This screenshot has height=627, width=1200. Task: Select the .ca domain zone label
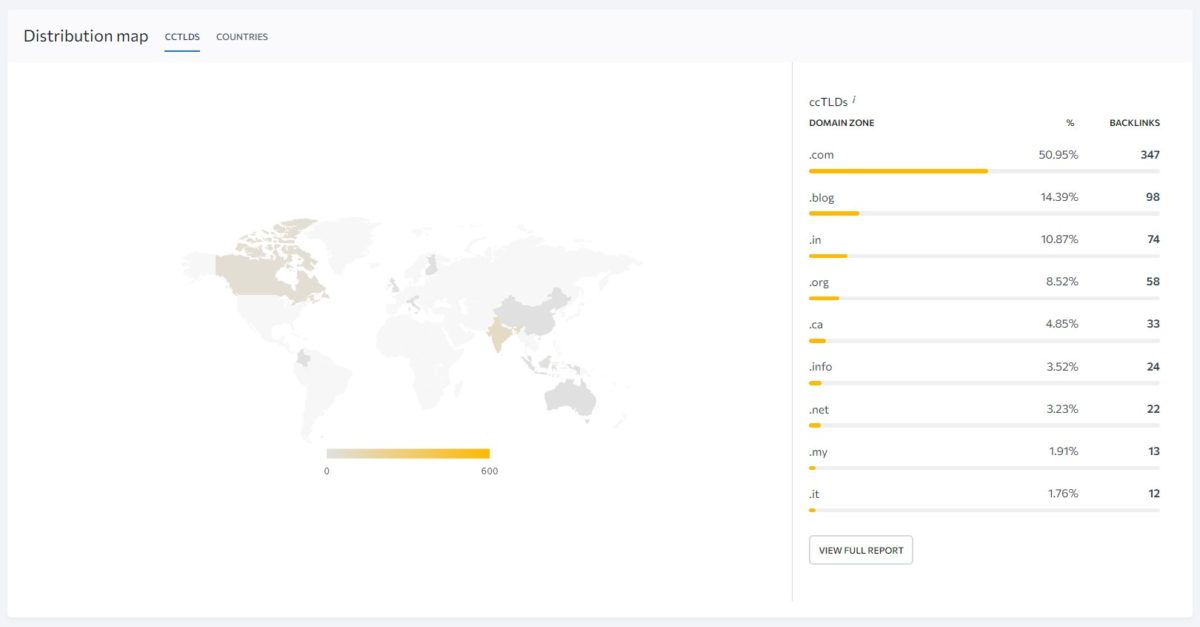pos(816,325)
